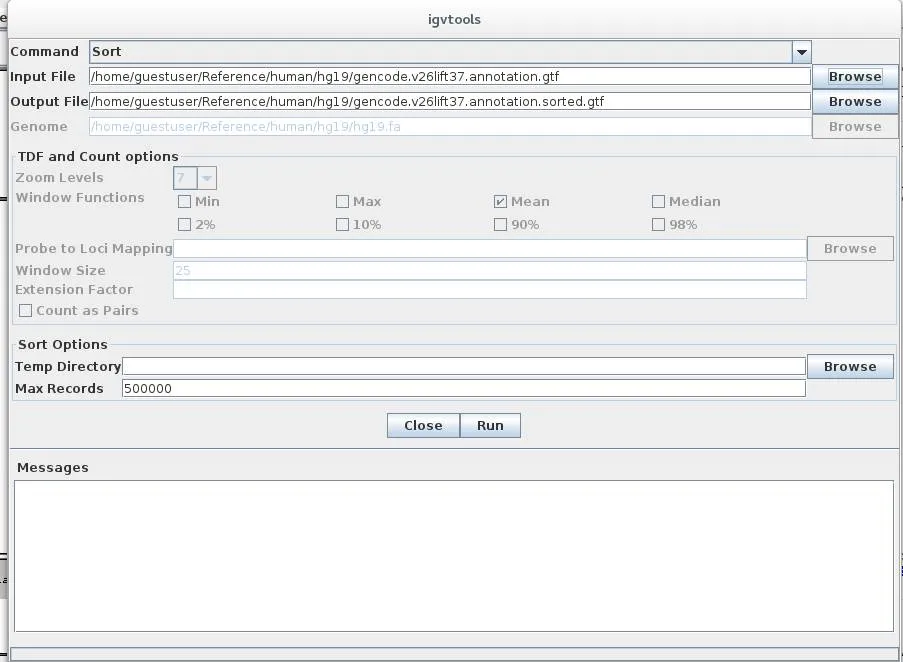Browse for the Input File
This screenshot has height=662, width=903.
coord(855,77)
